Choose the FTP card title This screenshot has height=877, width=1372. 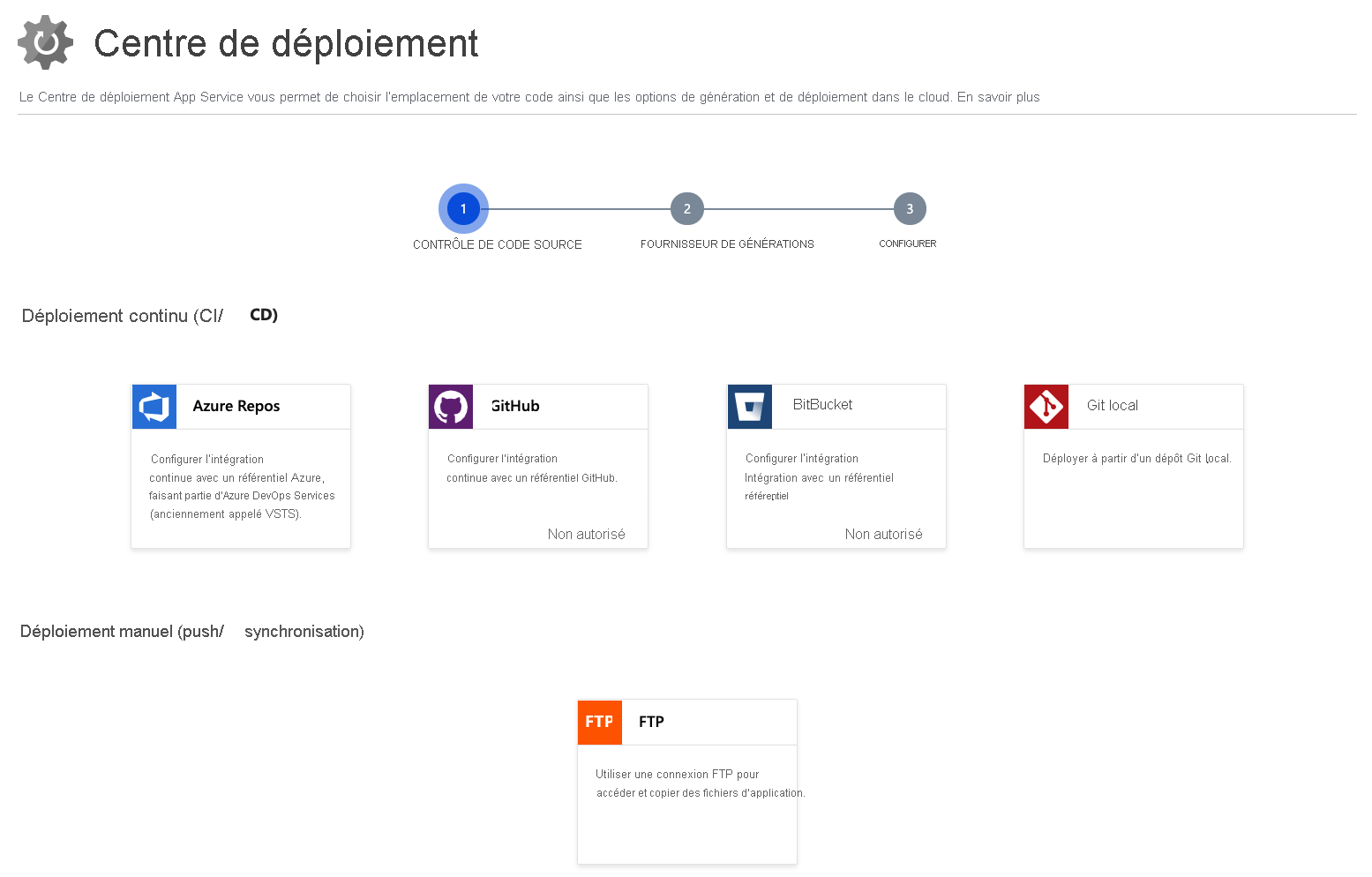pos(651,722)
